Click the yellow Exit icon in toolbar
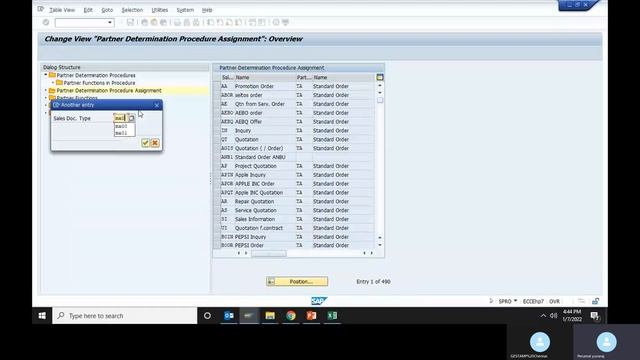The width and height of the screenshot is (640, 360). pos(154,22)
